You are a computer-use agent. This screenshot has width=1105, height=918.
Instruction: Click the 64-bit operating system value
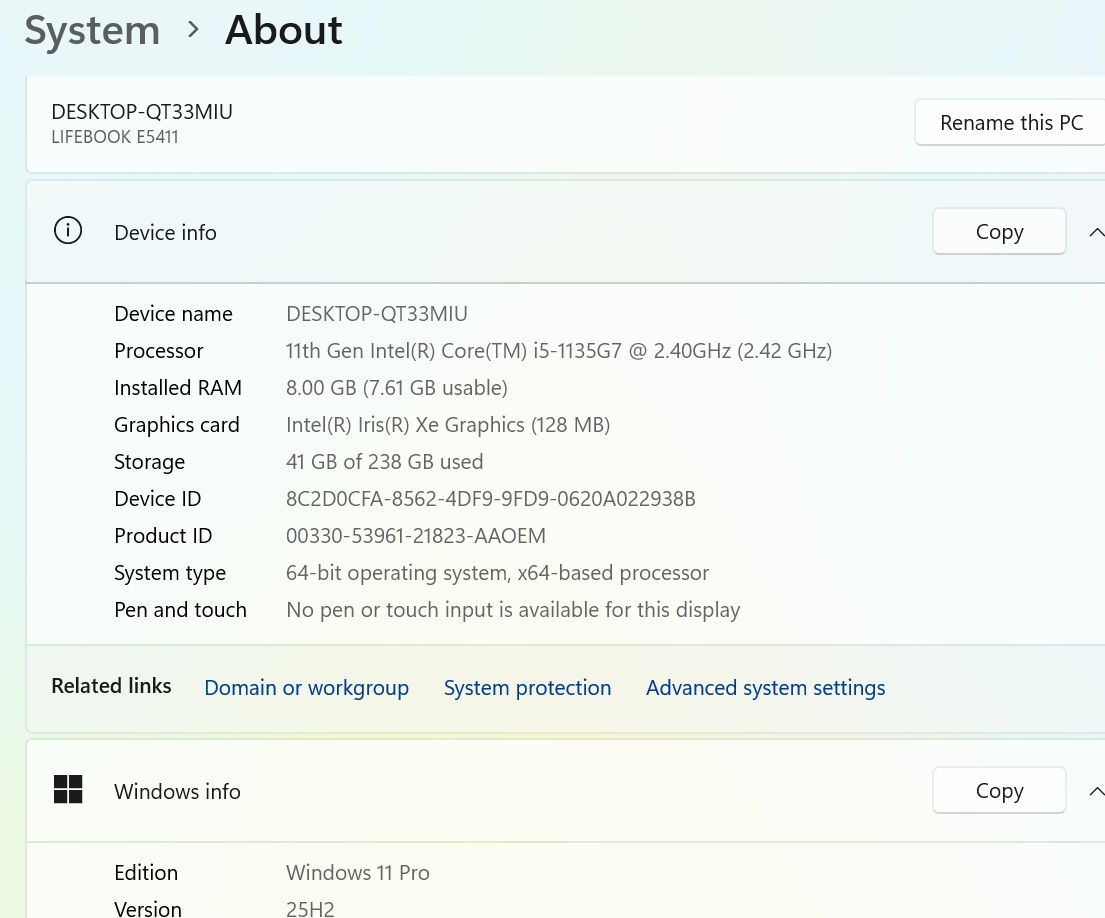[x=498, y=573]
